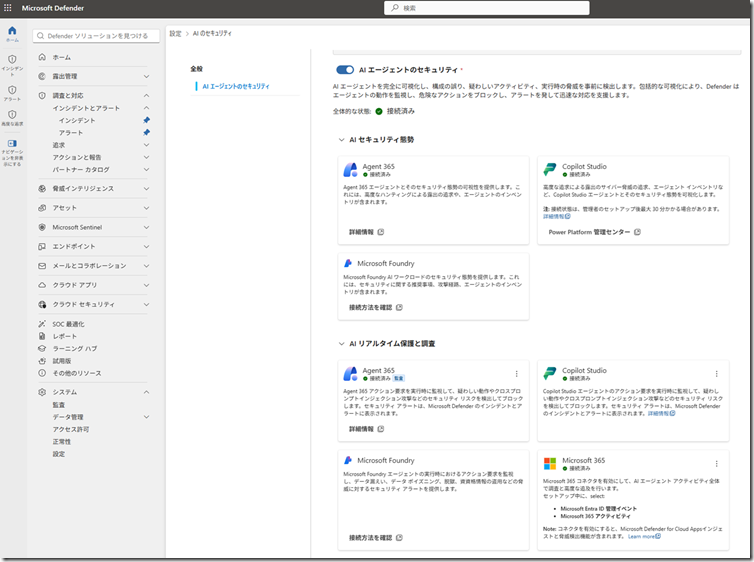Expand 露出管理 menu chevron
The width and height of the screenshot is (754, 562).
[146, 76]
